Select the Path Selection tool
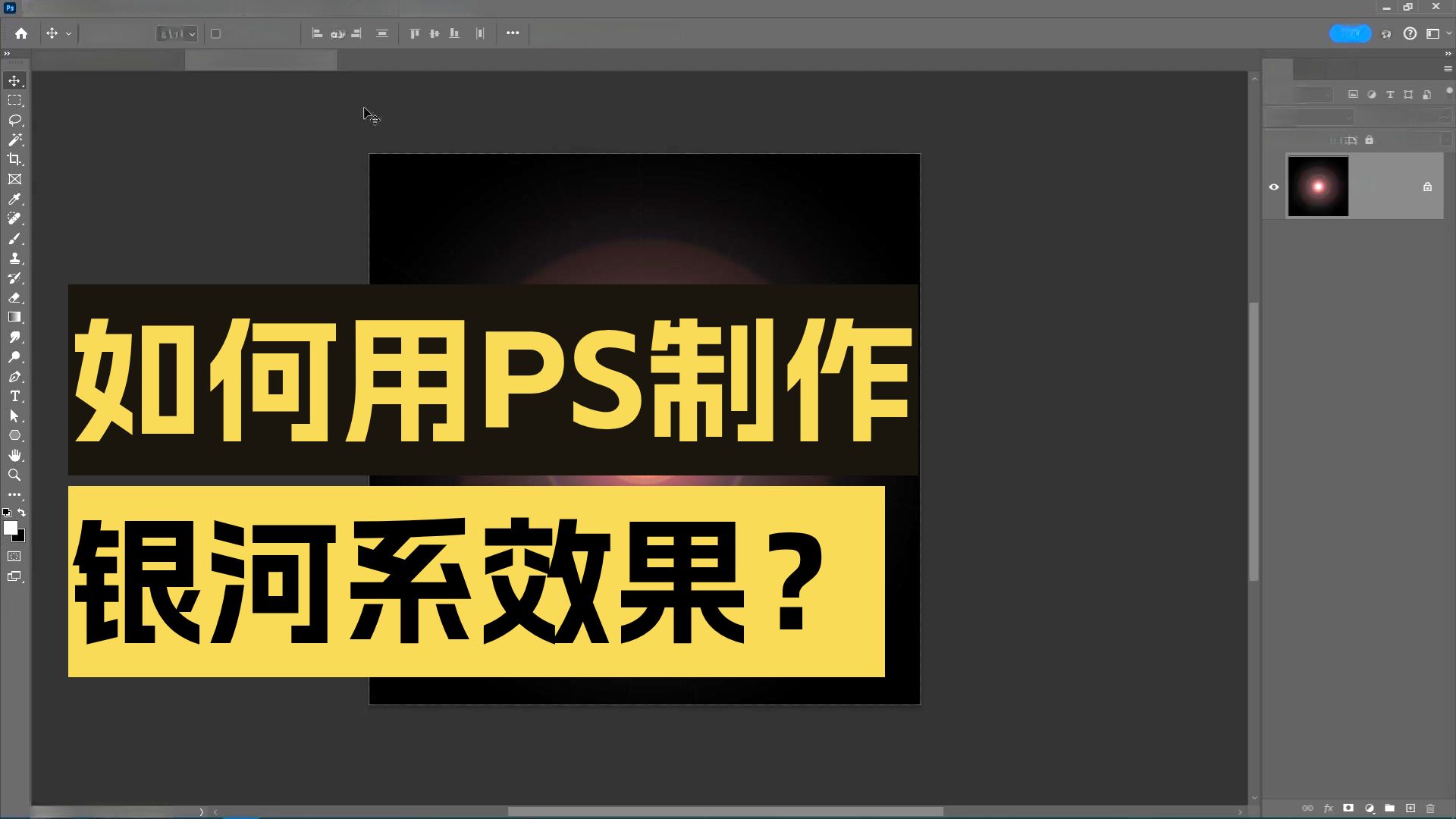Image resolution: width=1456 pixels, height=819 pixels. coord(14,416)
